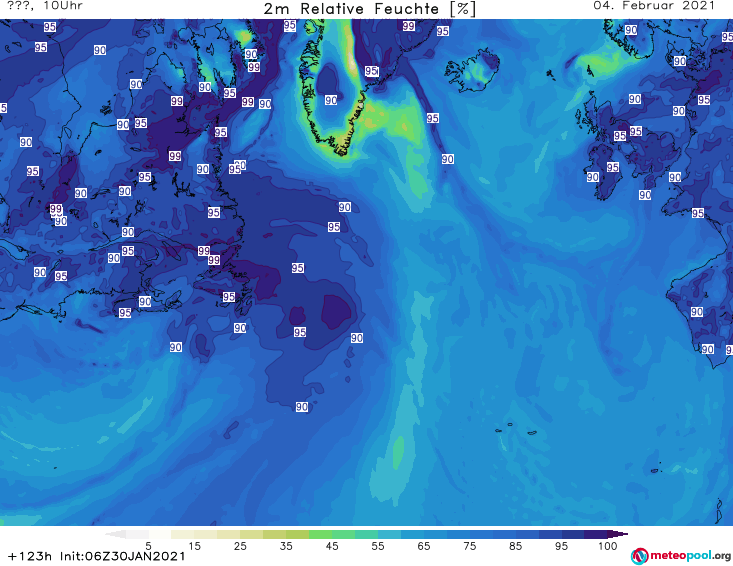The image size is (733, 566).
Task: Click the map title '2m Relative Feuchte [%]'
Action: point(369,9)
